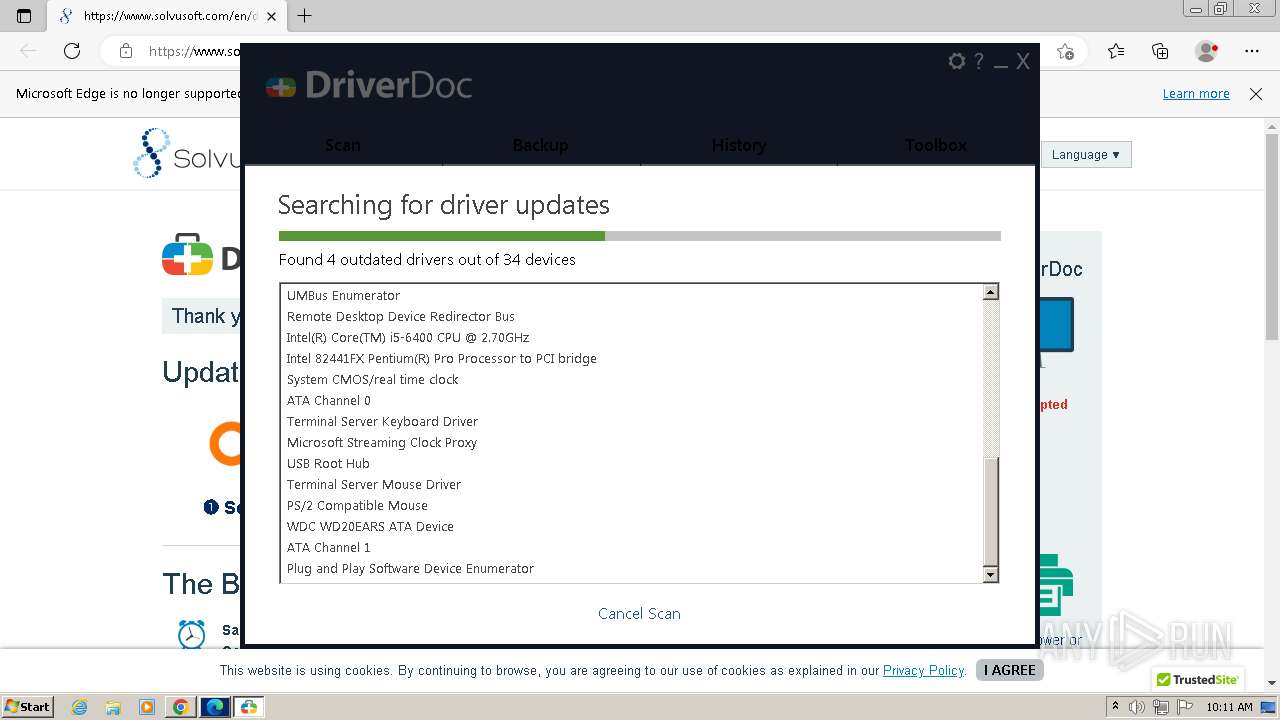Go back in Edge browser
The width and height of the screenshot is (1280, 720).
28,51
